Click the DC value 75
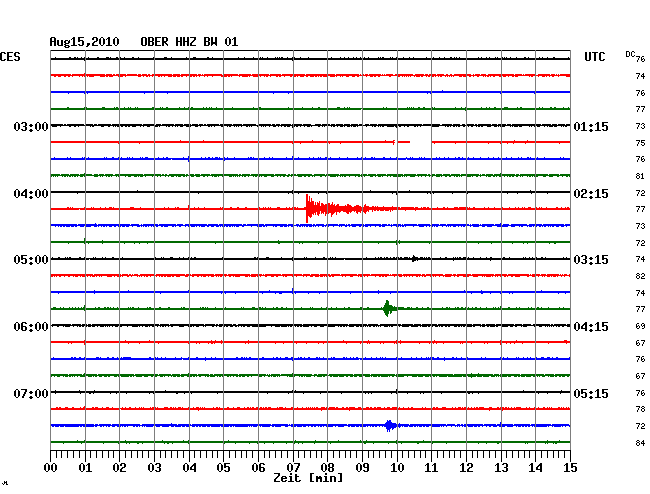 640,143
